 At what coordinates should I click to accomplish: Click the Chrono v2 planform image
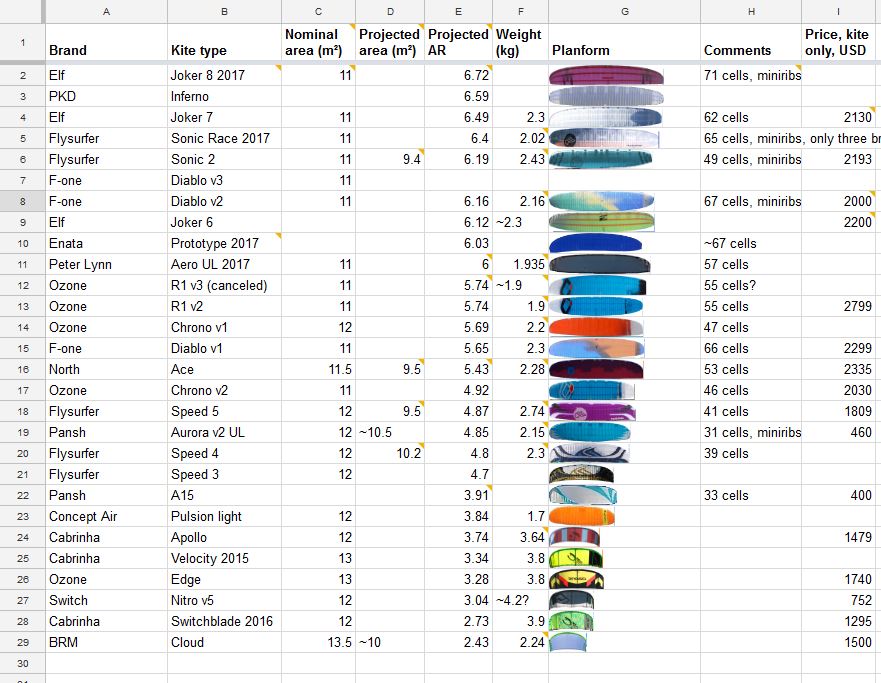(592, 390)
